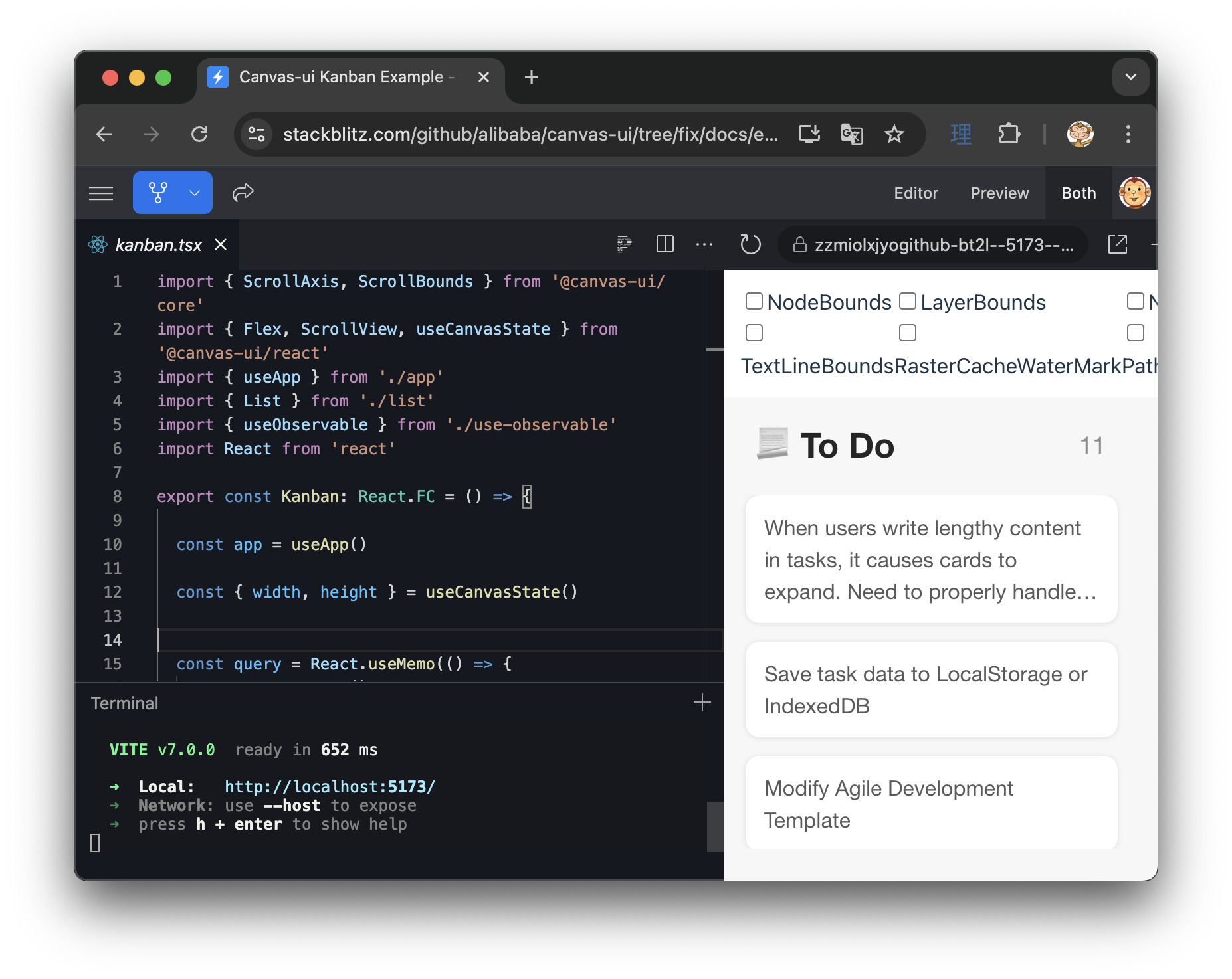Open site information icon in address bar
Viewport: 1232px width, 979px height.
pyautogui.click(x=257, y=135)
